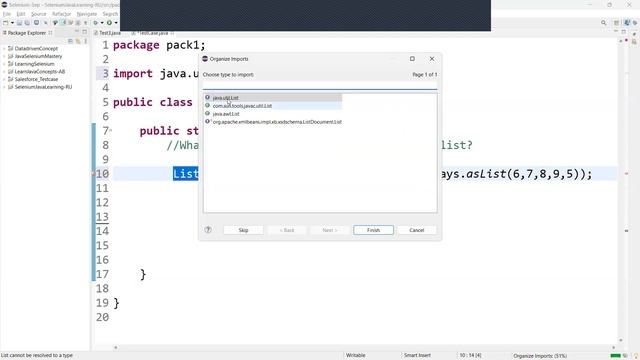Expand the SeleniumJavaLearning-RU project
This screenshot has width=640, height=360.
[x=4, y=87]
